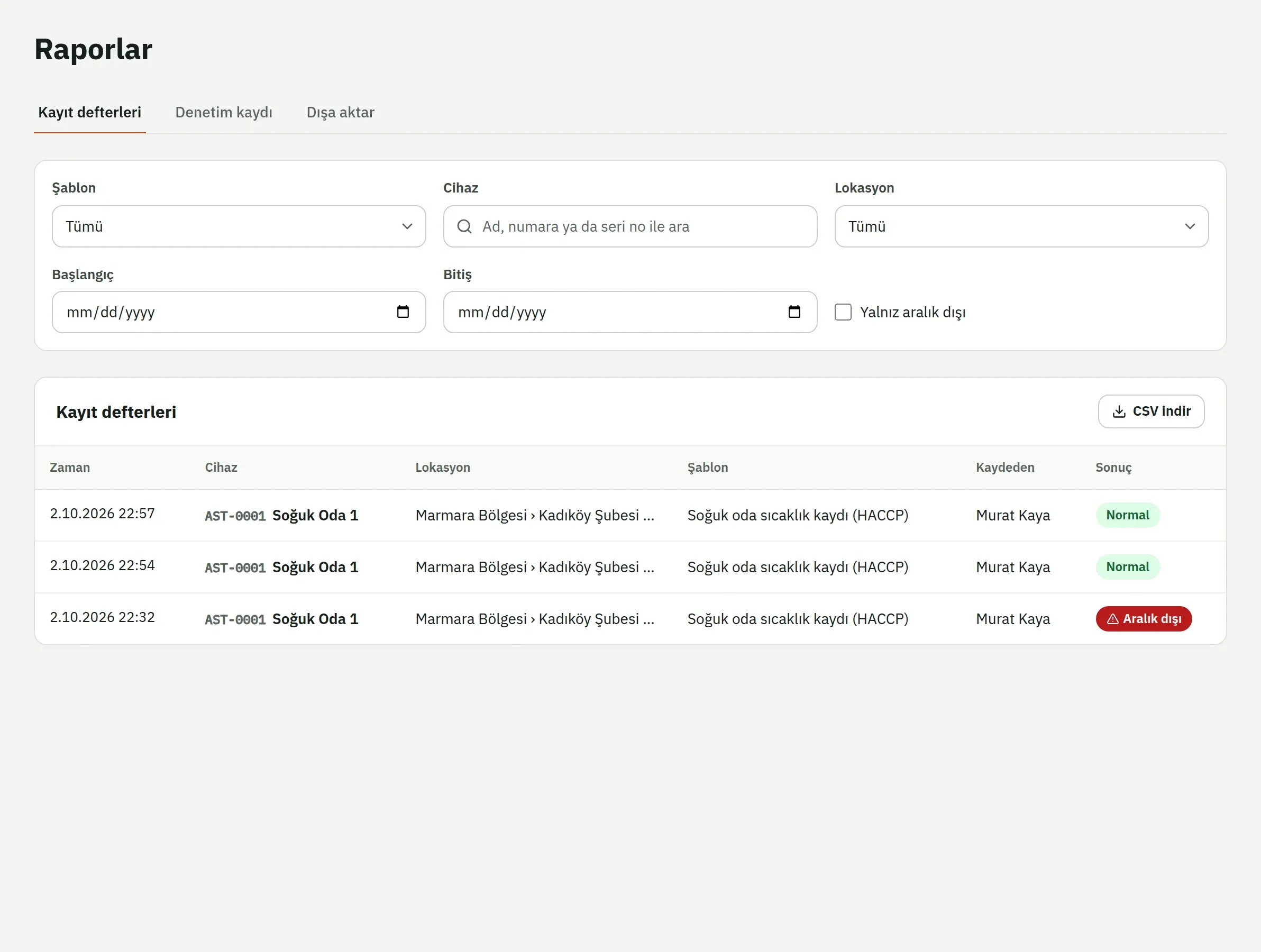Open the Şablon dropdown
Viewport: 1261px width, 952px height.
(x=239, y=226)
